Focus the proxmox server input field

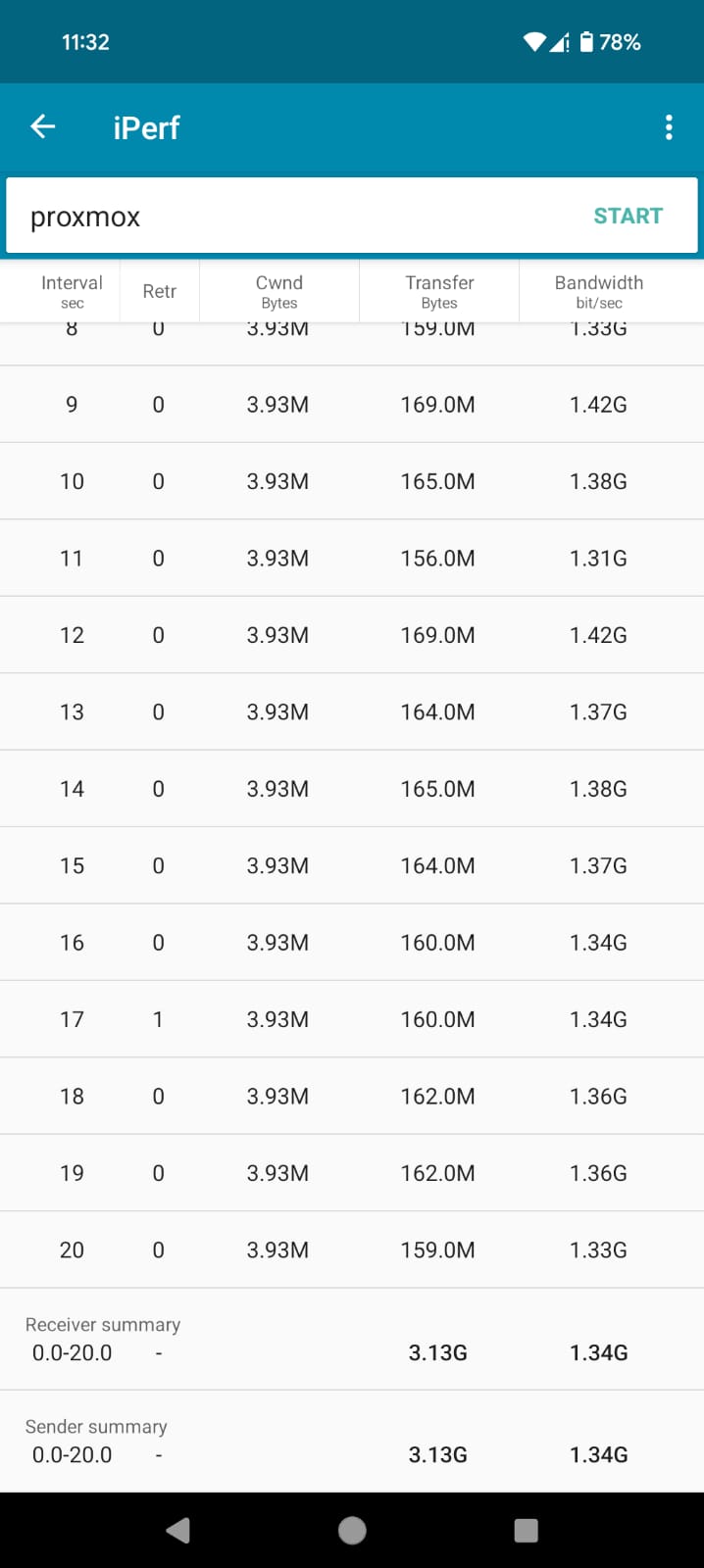click(294, 216)
